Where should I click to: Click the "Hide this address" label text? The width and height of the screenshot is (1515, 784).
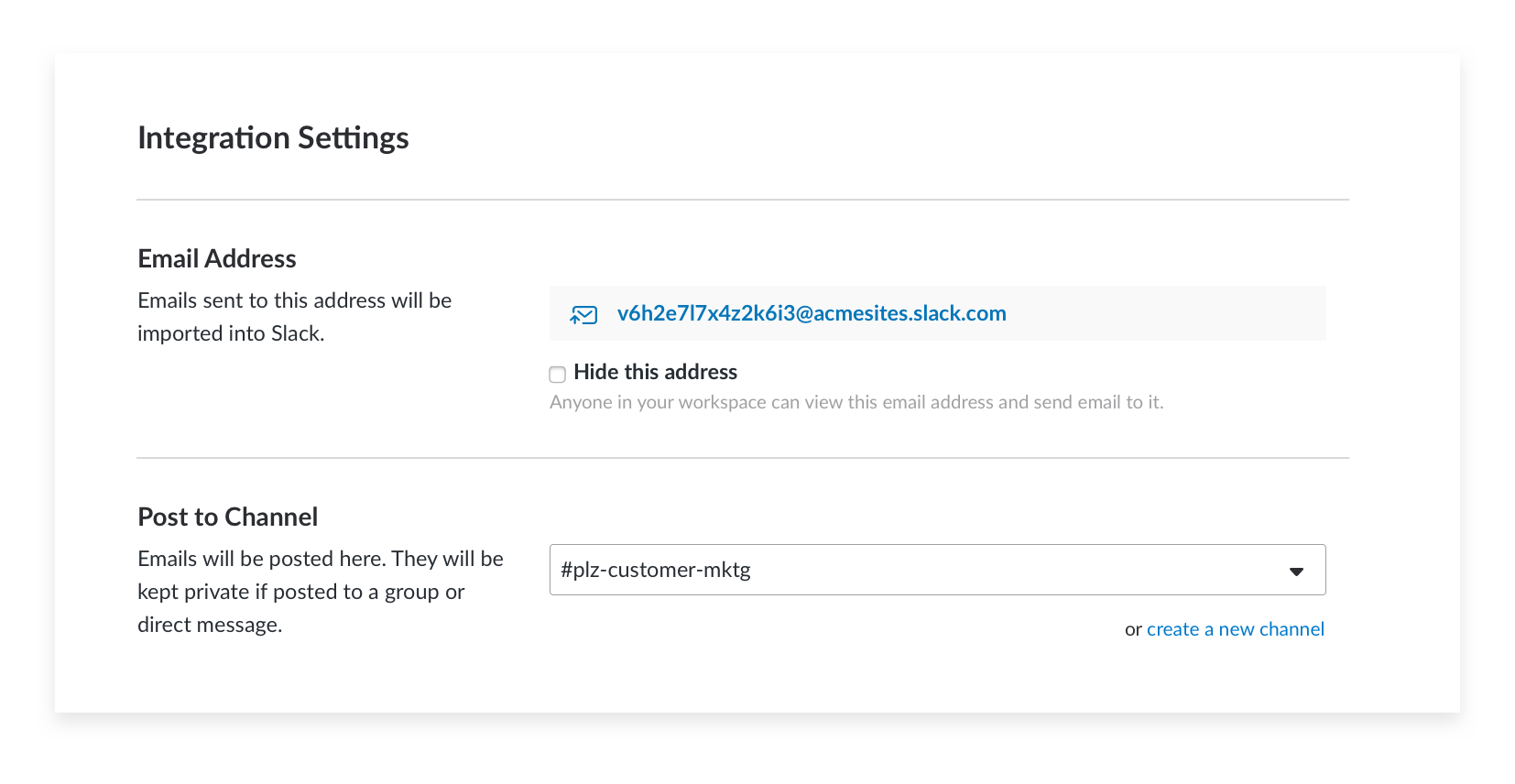tap(655, 372)
